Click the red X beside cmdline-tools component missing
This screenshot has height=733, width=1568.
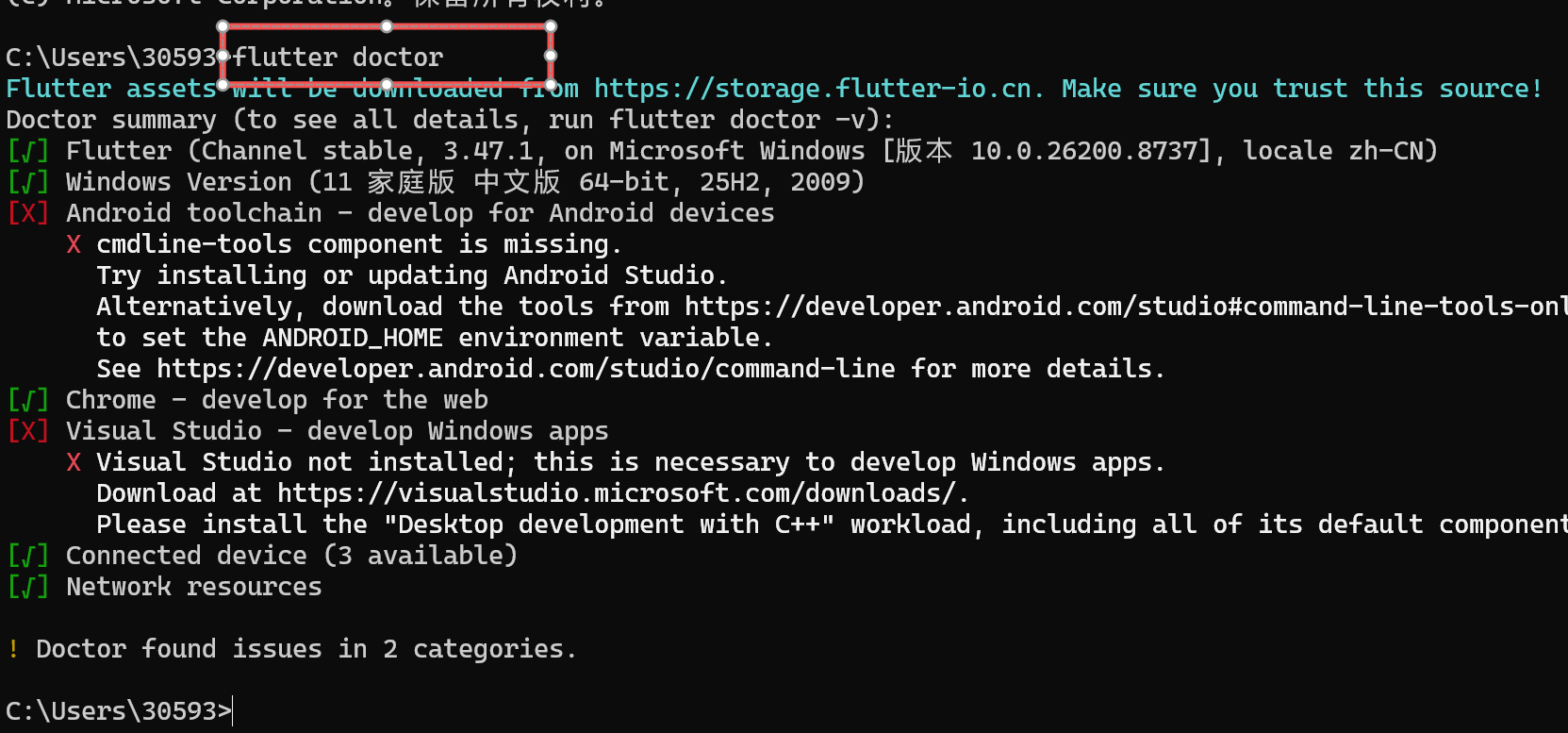tap(74, 244)
